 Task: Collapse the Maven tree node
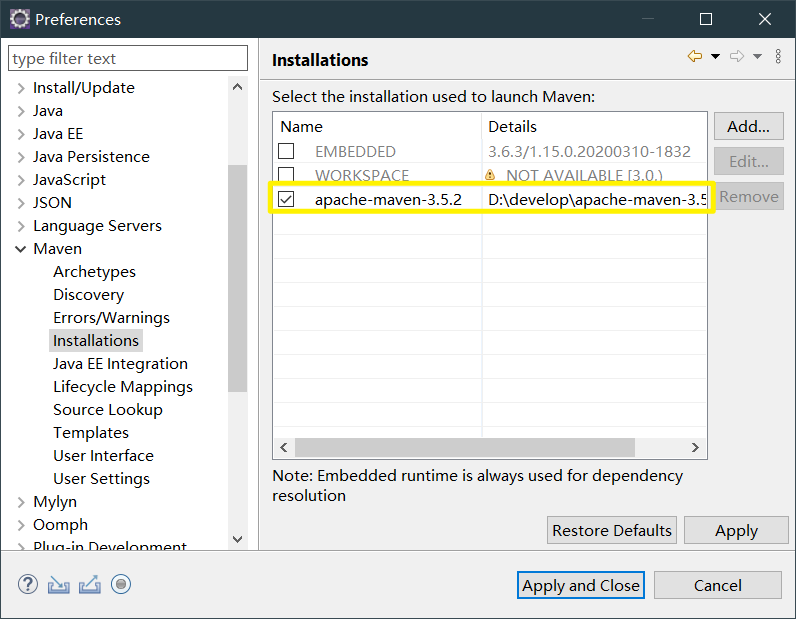(21, 249)
